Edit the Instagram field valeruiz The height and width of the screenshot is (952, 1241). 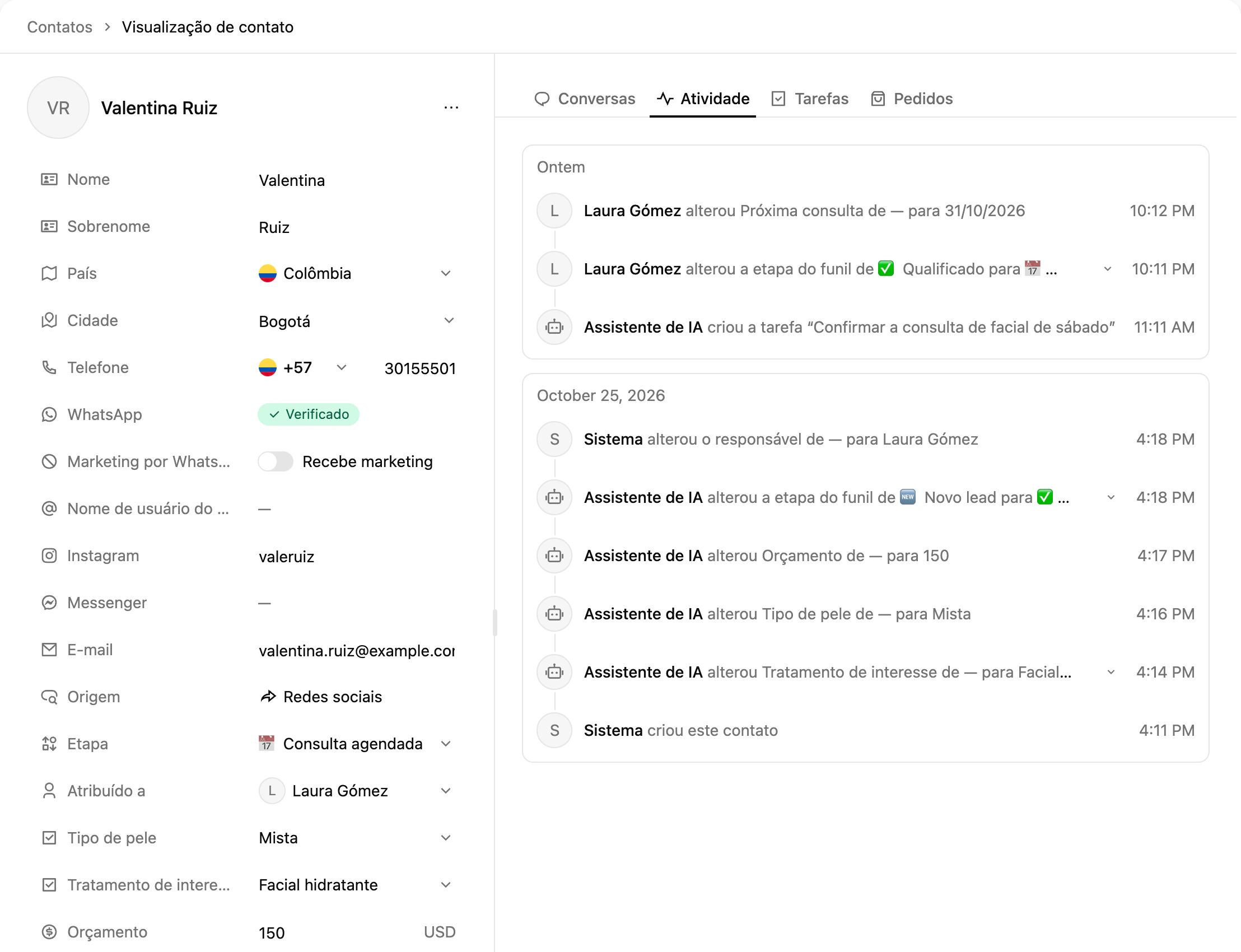(x=357, y=557)
